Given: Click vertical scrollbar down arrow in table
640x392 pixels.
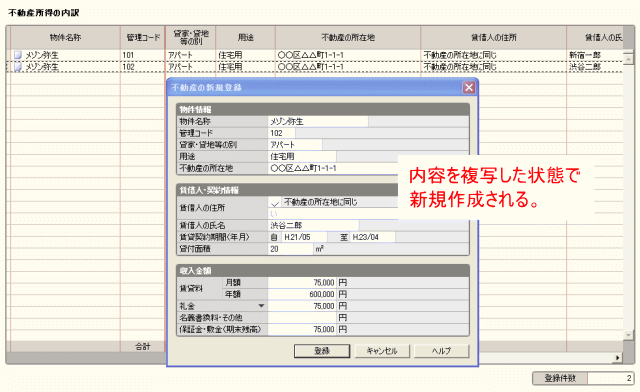Looking at the screenshot, I should [628, 335].
